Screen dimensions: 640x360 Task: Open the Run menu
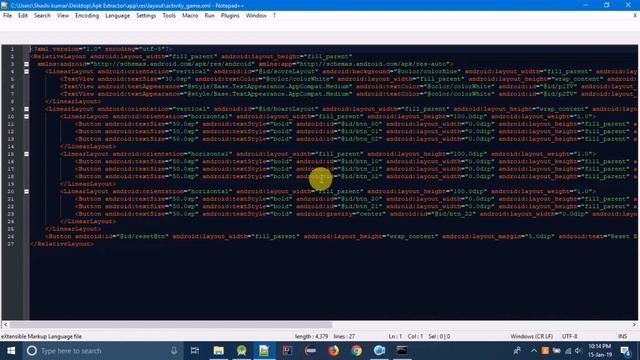pos(209,16)
